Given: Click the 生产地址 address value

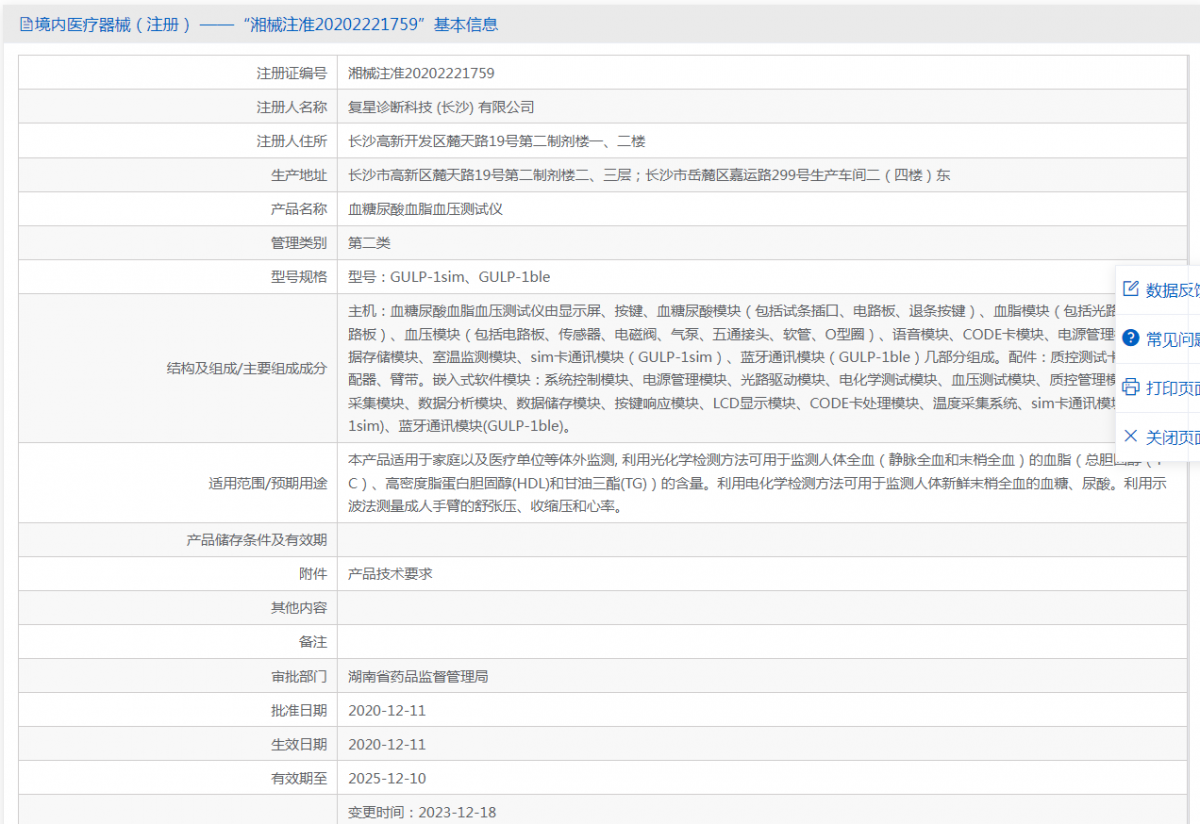Looking at the screenshot, I should coord(649,175).
